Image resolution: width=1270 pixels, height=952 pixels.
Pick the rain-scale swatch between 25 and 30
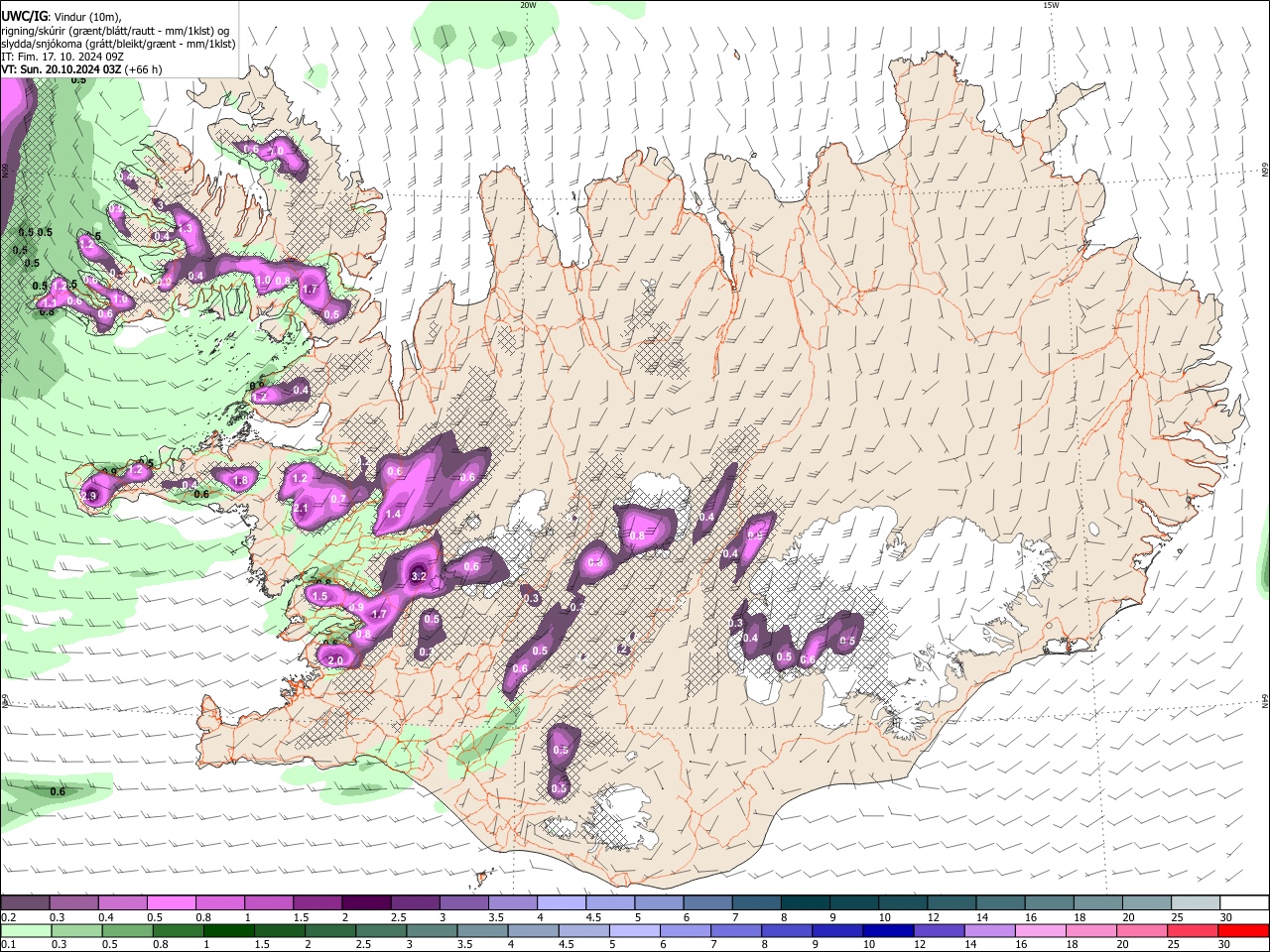coord(1194,930)
